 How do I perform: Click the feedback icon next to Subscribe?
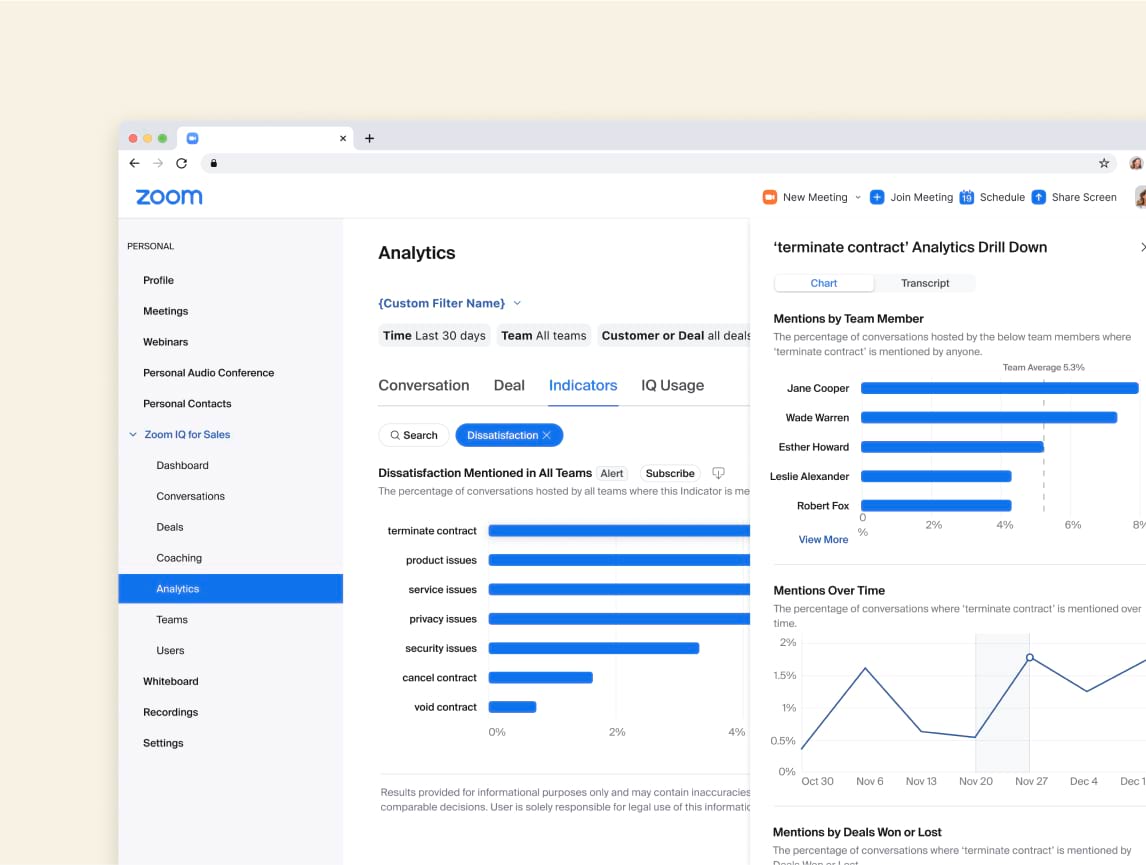pos(718,473)
